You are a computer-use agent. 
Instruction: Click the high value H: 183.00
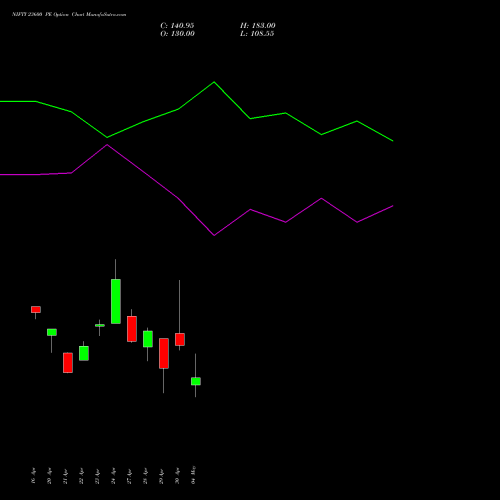pyautogui.click(x=258, y=26)
